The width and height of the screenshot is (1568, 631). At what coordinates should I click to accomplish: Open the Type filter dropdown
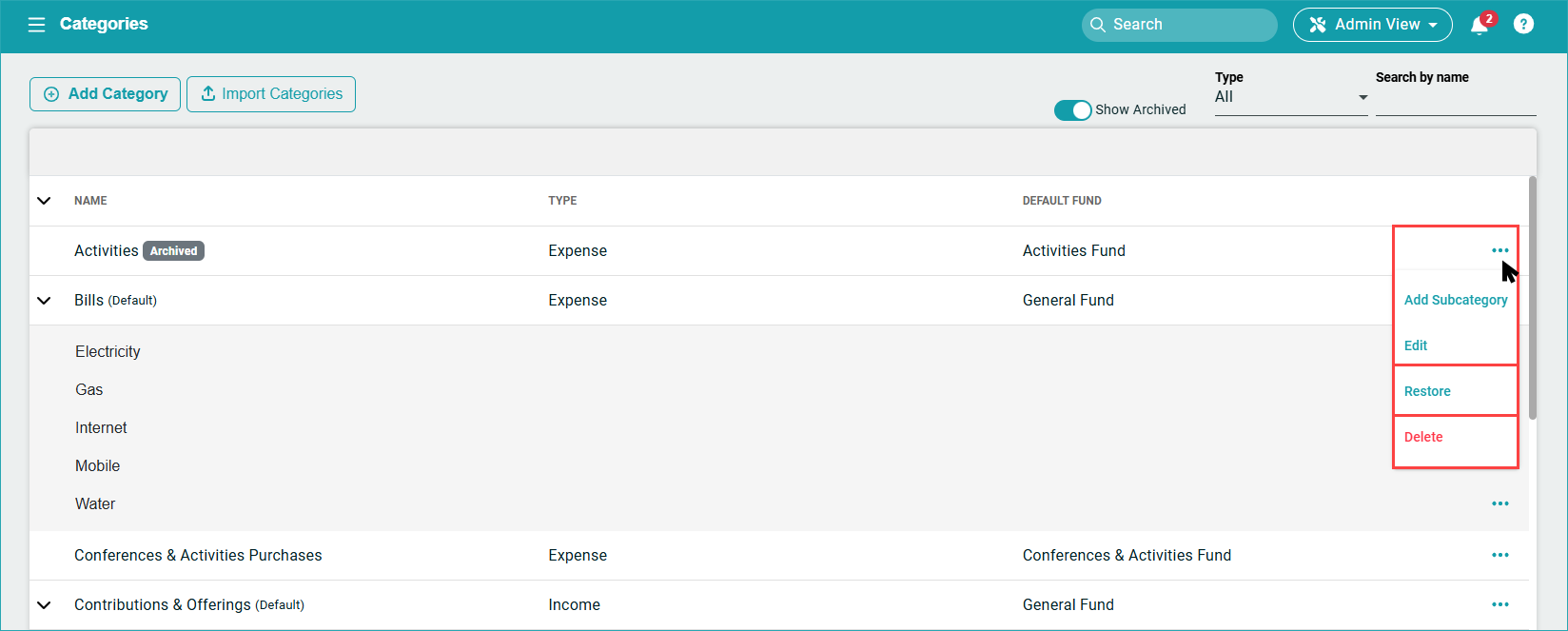click(x=1290, y=97)
